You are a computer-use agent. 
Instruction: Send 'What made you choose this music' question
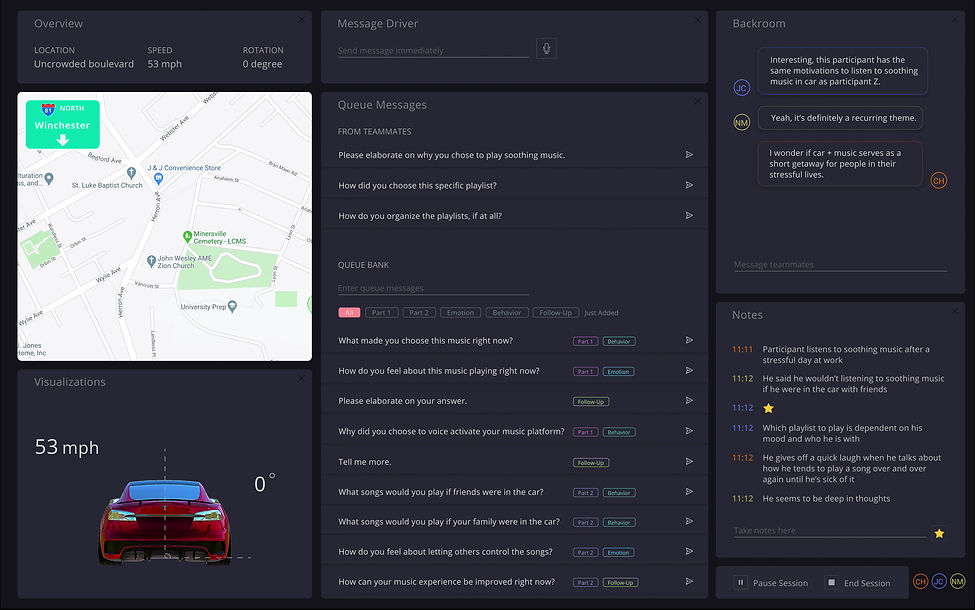pos(689,340)
